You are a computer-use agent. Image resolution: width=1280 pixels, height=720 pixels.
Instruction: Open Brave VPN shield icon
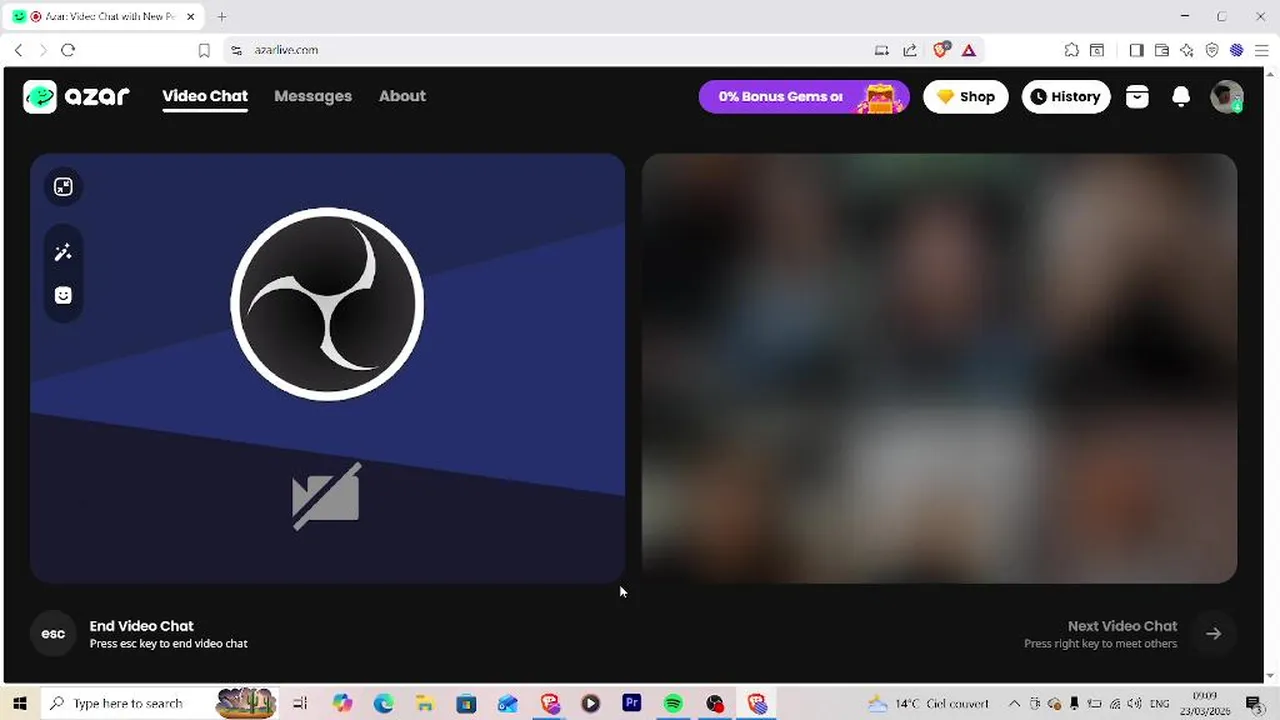[1212, 50]
